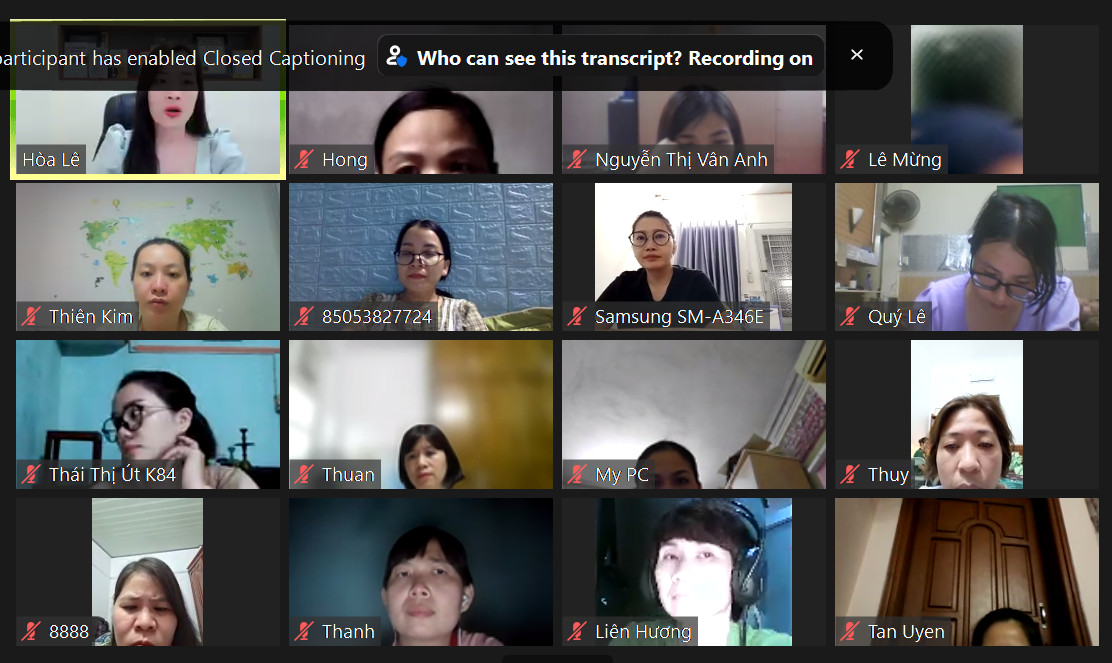This screenshot has height=663, width=1112.
Task: Click the Tan Uyen name label
Action: click(x=906, y=631)
